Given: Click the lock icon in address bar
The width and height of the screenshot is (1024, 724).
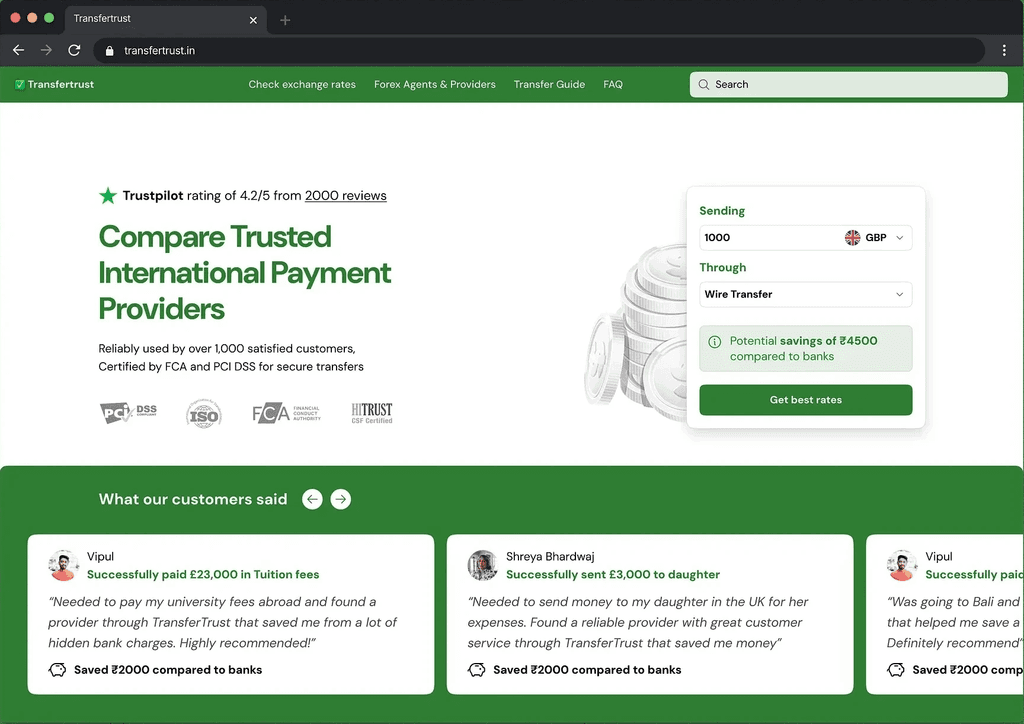Looking at the screenshot, I should [x=110, y=51].
